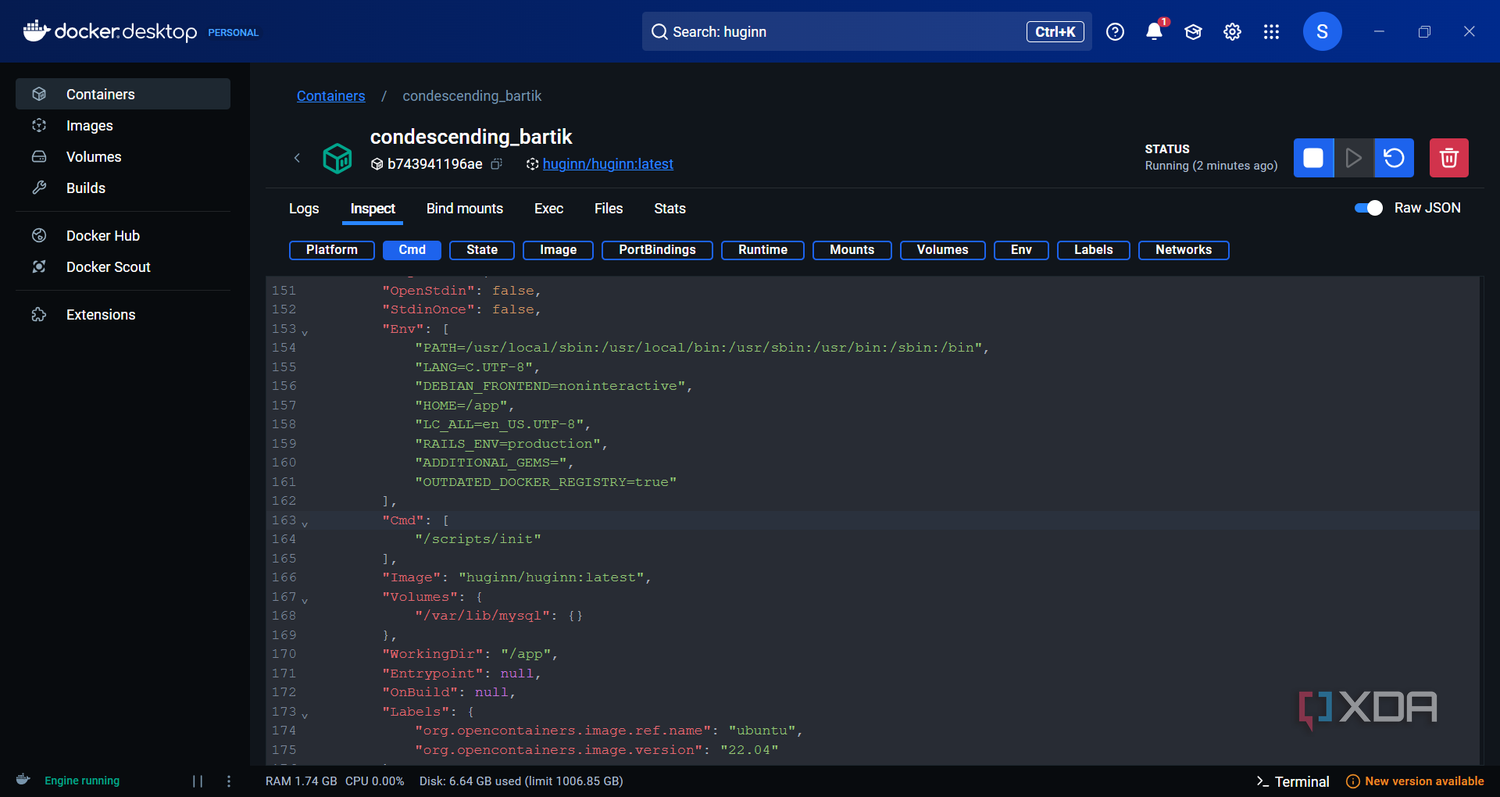The height and width of the screenshot is (797, 1500).
Task: Click the "OUTDATED_DOCKER_REGISTRY=true" line
Action: pos(546,483)
